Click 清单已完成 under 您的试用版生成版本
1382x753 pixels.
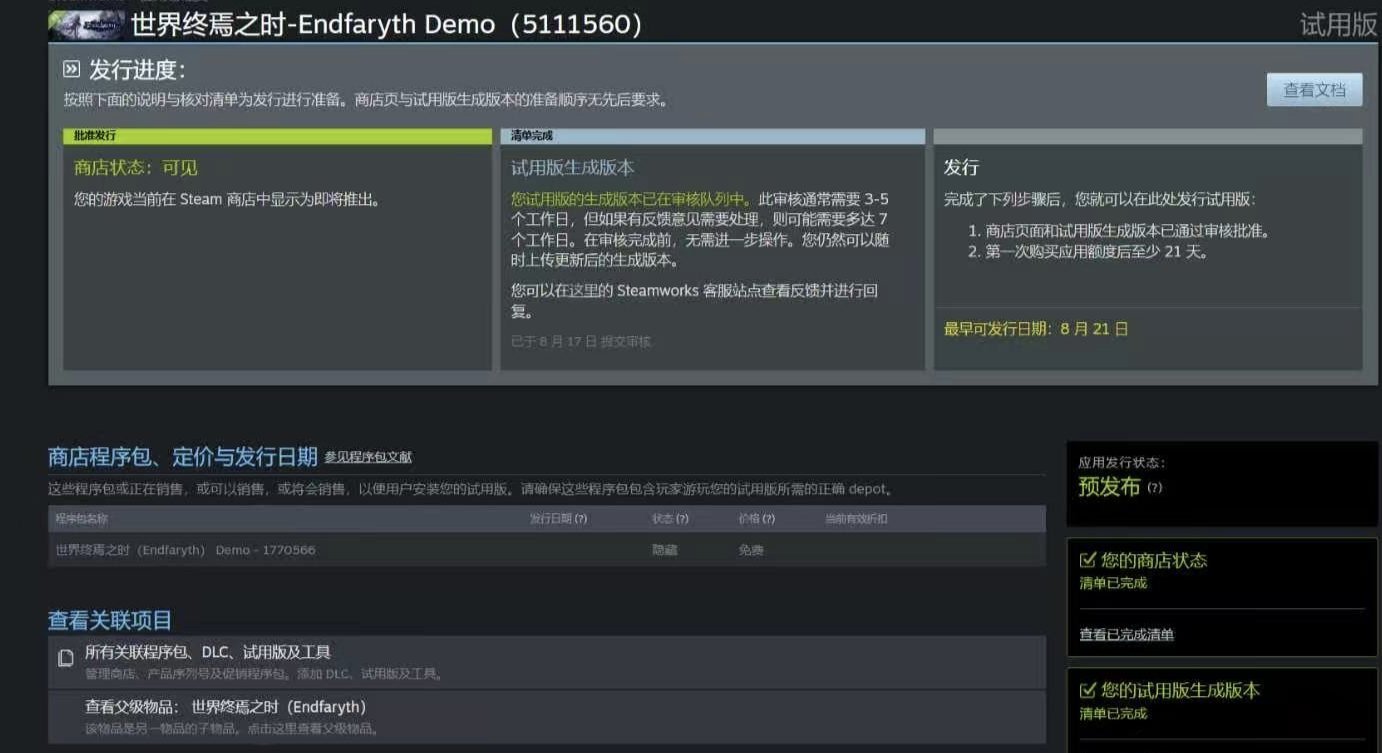(x=1113, y=714)
